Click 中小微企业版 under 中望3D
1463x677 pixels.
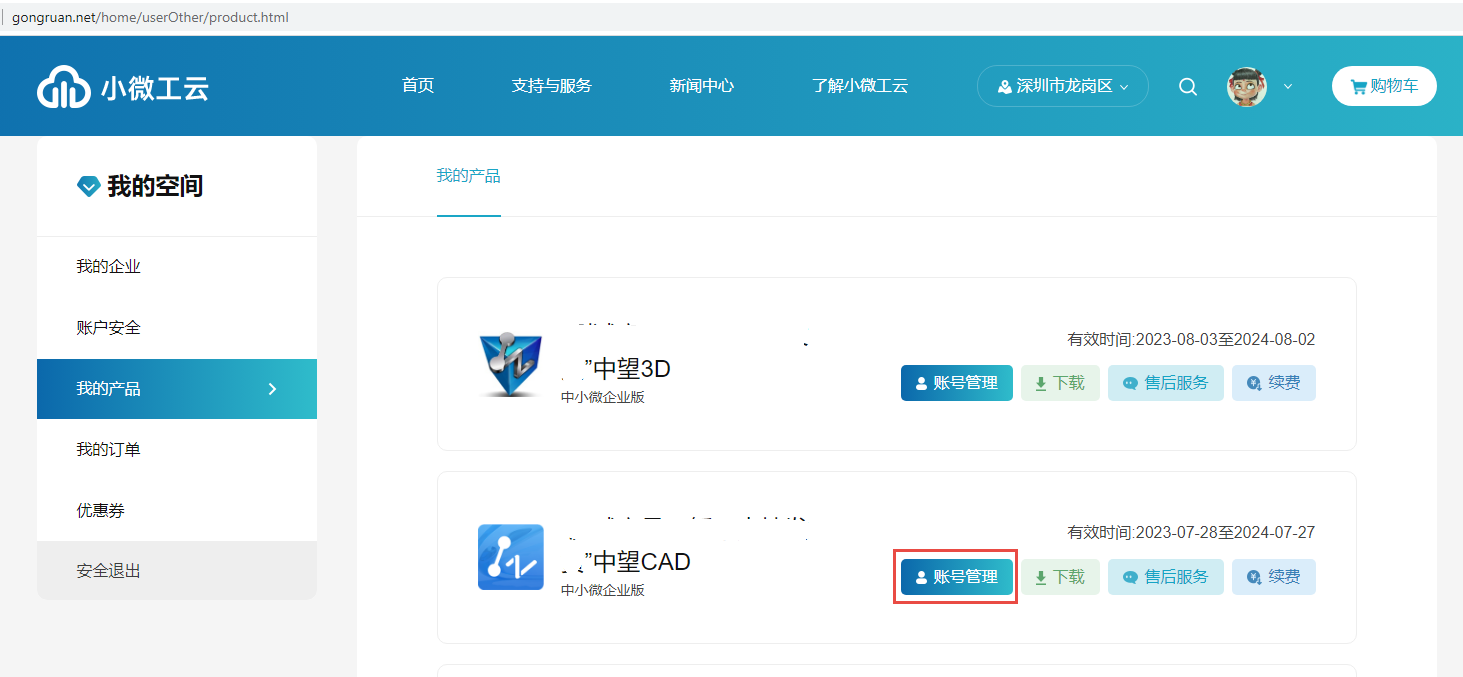point(603,397)
